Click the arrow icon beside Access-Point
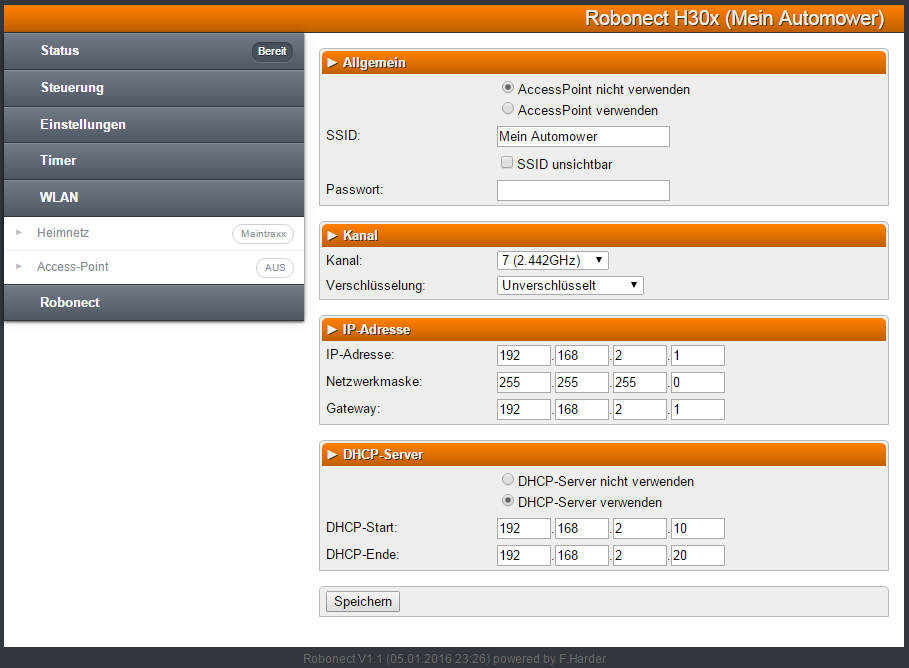The image size is (909, 668). tap(19, 267)
